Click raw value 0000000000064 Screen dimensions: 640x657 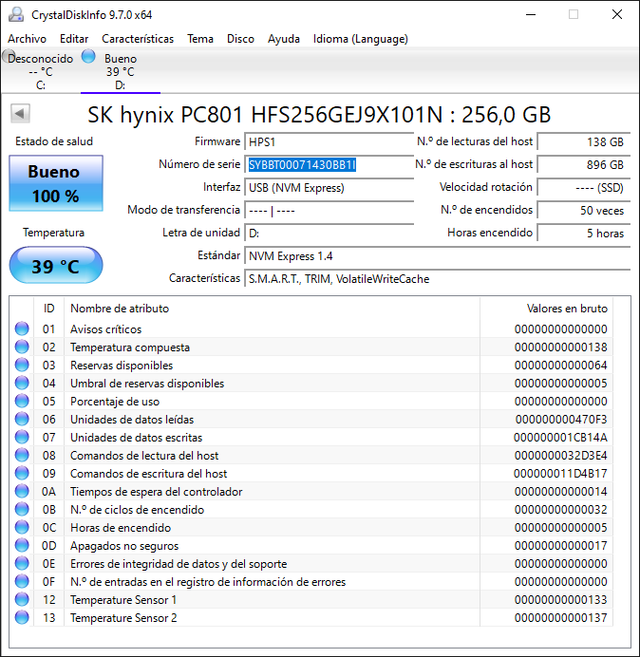[x=561, y=365]
